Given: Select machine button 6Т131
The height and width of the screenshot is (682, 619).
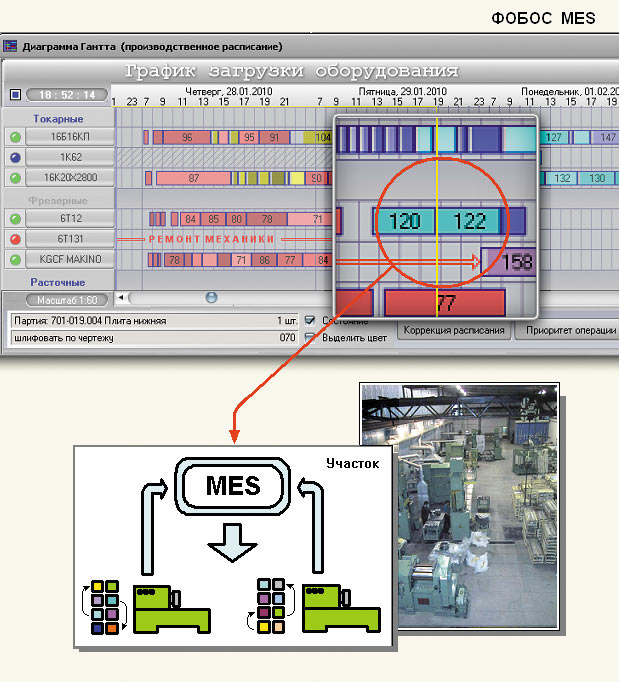Looking at the screenshot, I should click(70, 239).
